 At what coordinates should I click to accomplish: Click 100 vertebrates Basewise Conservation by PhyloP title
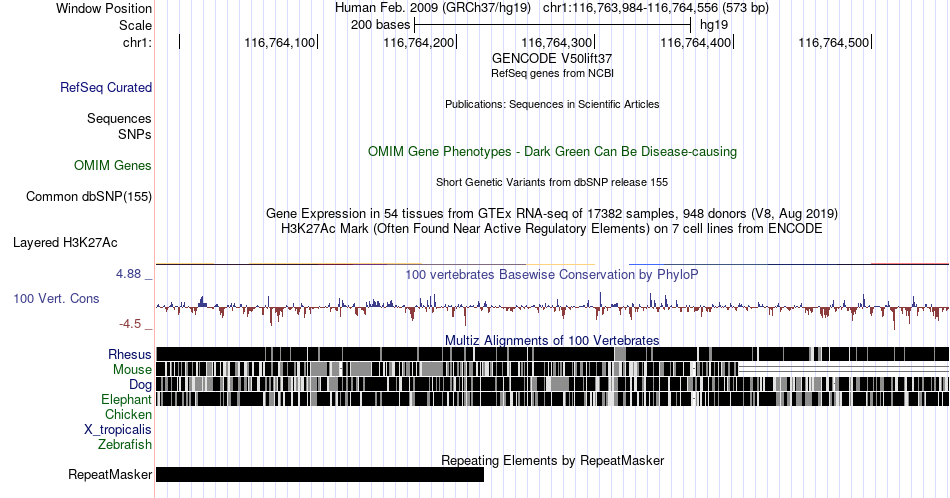[552, 274]
